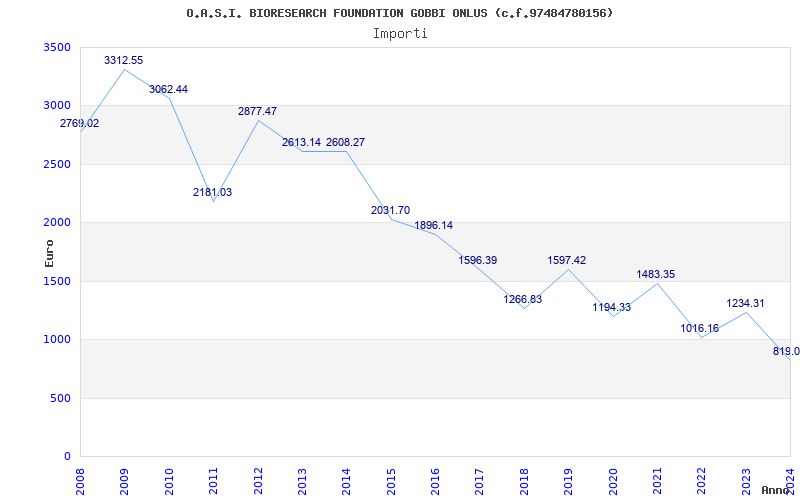
Task: Select the 1194.33 data label
Action: (x=612, y=308)
